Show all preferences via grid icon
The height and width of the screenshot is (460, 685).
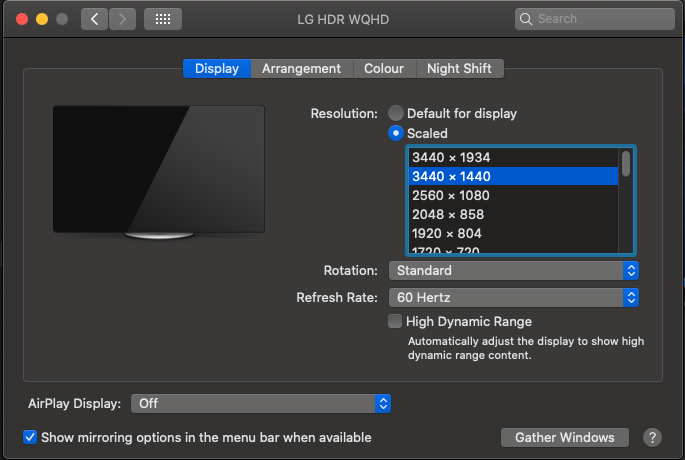tap(163, 19)
